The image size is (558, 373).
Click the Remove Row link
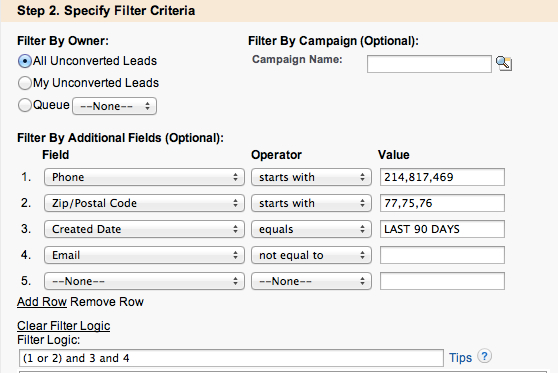click(x=107, y=302)
